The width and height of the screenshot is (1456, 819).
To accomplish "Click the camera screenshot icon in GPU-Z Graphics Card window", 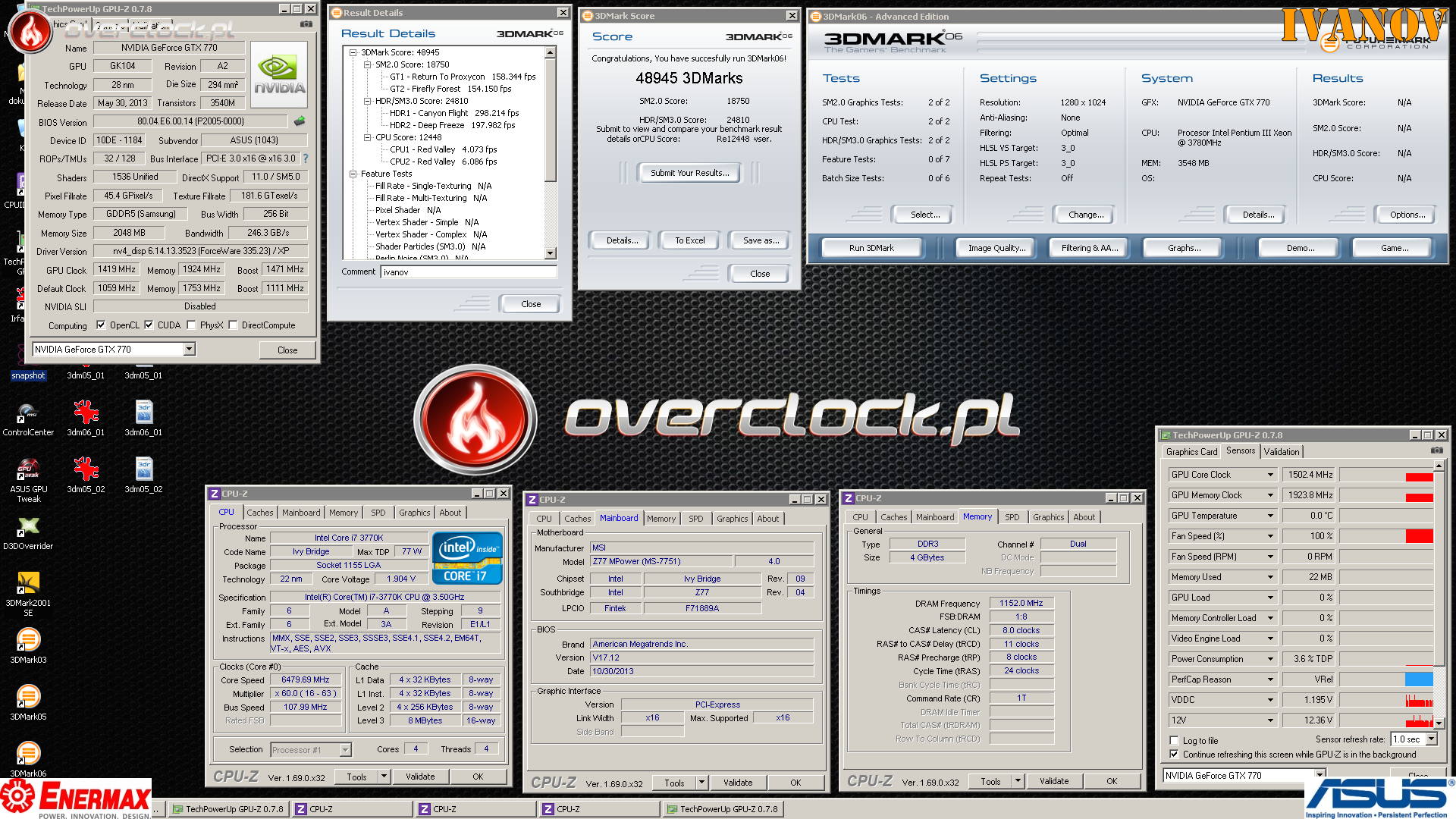I will (x=306, y=24).
